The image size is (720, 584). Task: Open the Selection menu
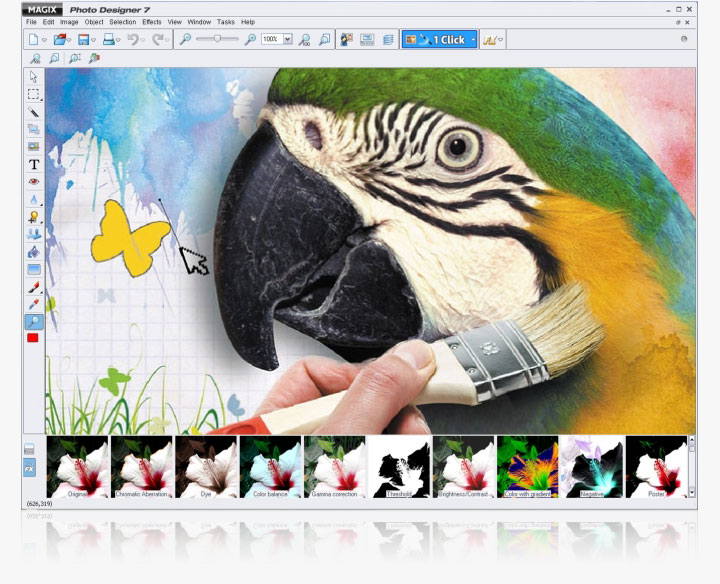click(x=123, y=22)
